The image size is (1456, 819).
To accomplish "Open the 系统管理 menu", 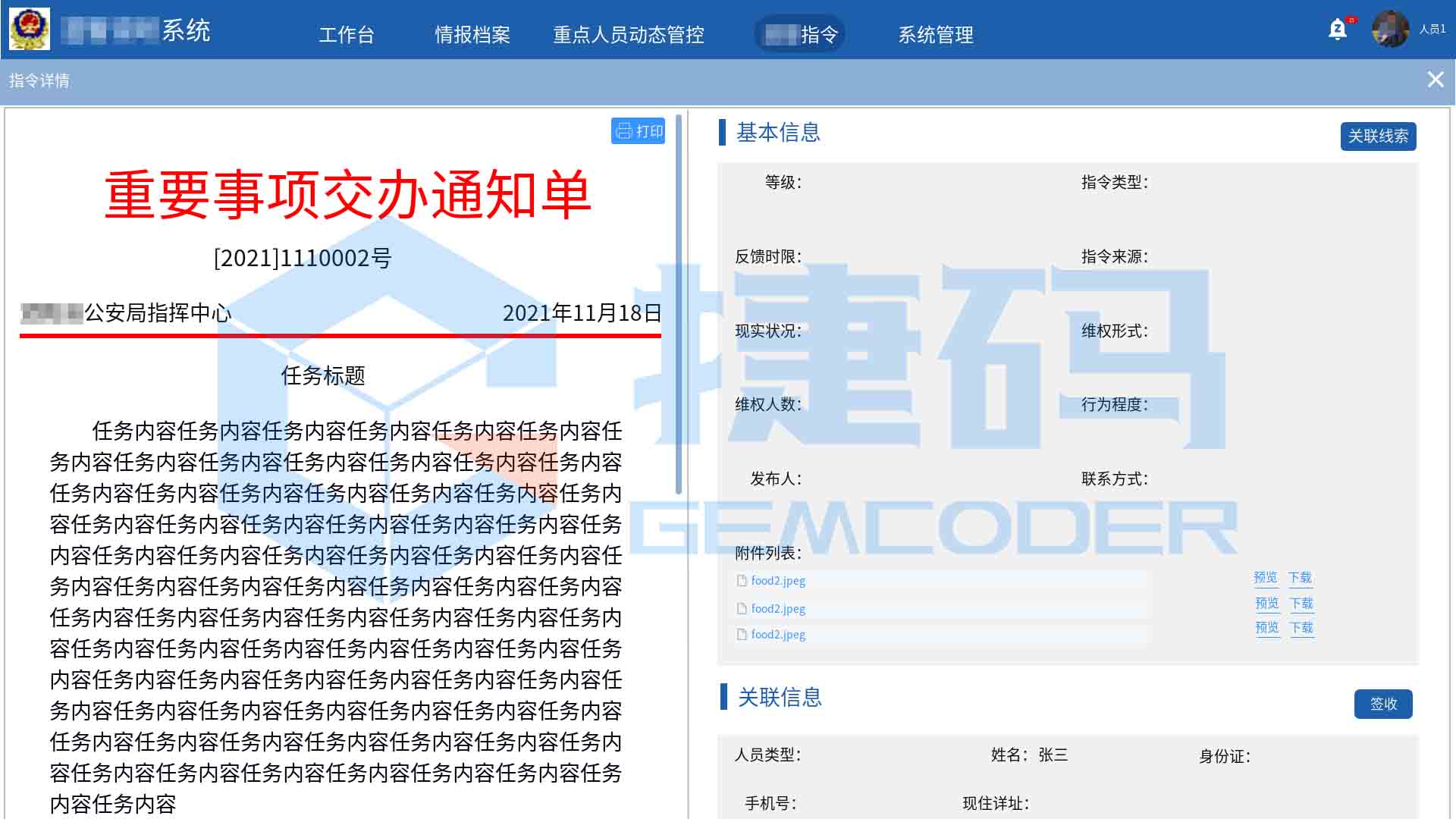I will (936, 34).
